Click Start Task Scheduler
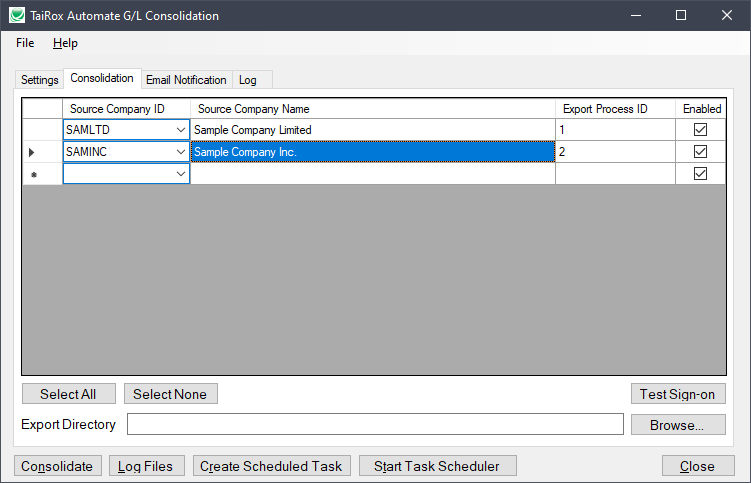 437,466
